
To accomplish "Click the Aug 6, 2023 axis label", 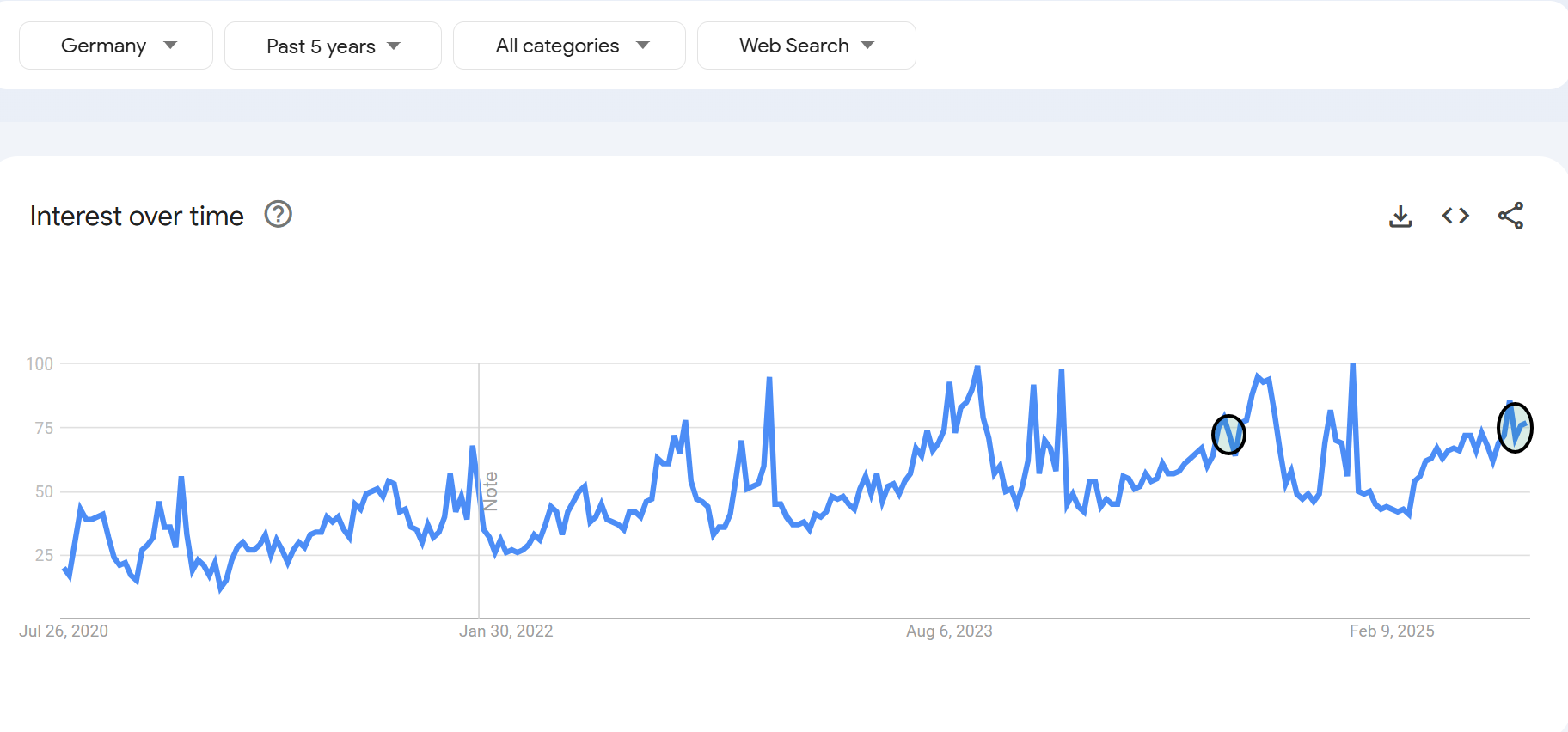I will 949,631.
